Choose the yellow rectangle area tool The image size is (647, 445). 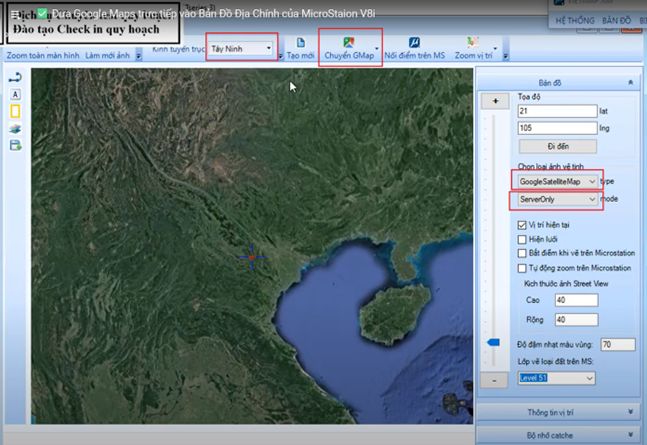[15, 111]
